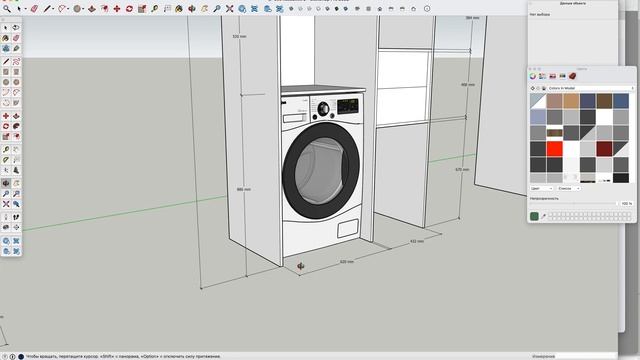Pick the Polygon tool in left palette

coord(16,82)
